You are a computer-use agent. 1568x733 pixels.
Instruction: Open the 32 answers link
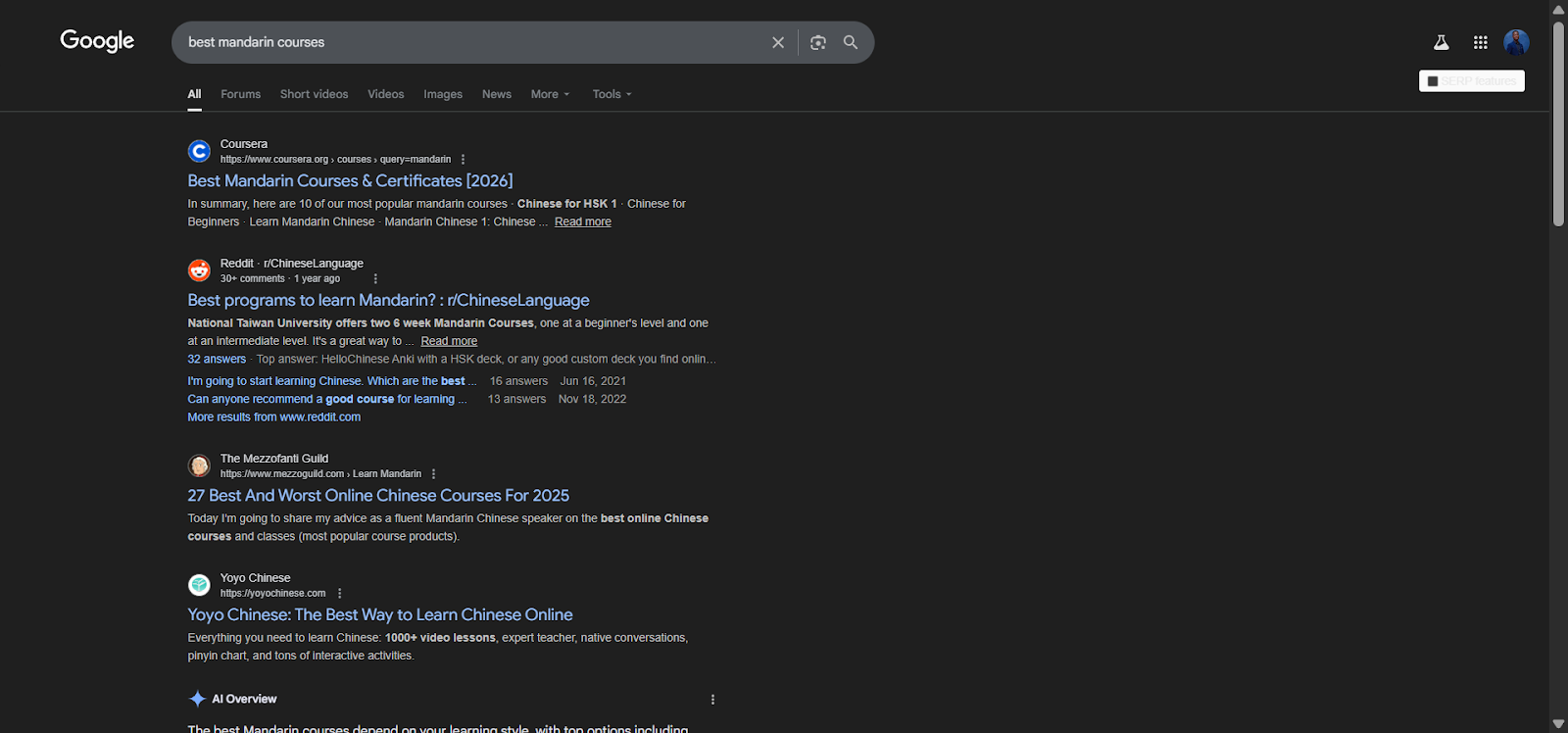tap(217, 360)
